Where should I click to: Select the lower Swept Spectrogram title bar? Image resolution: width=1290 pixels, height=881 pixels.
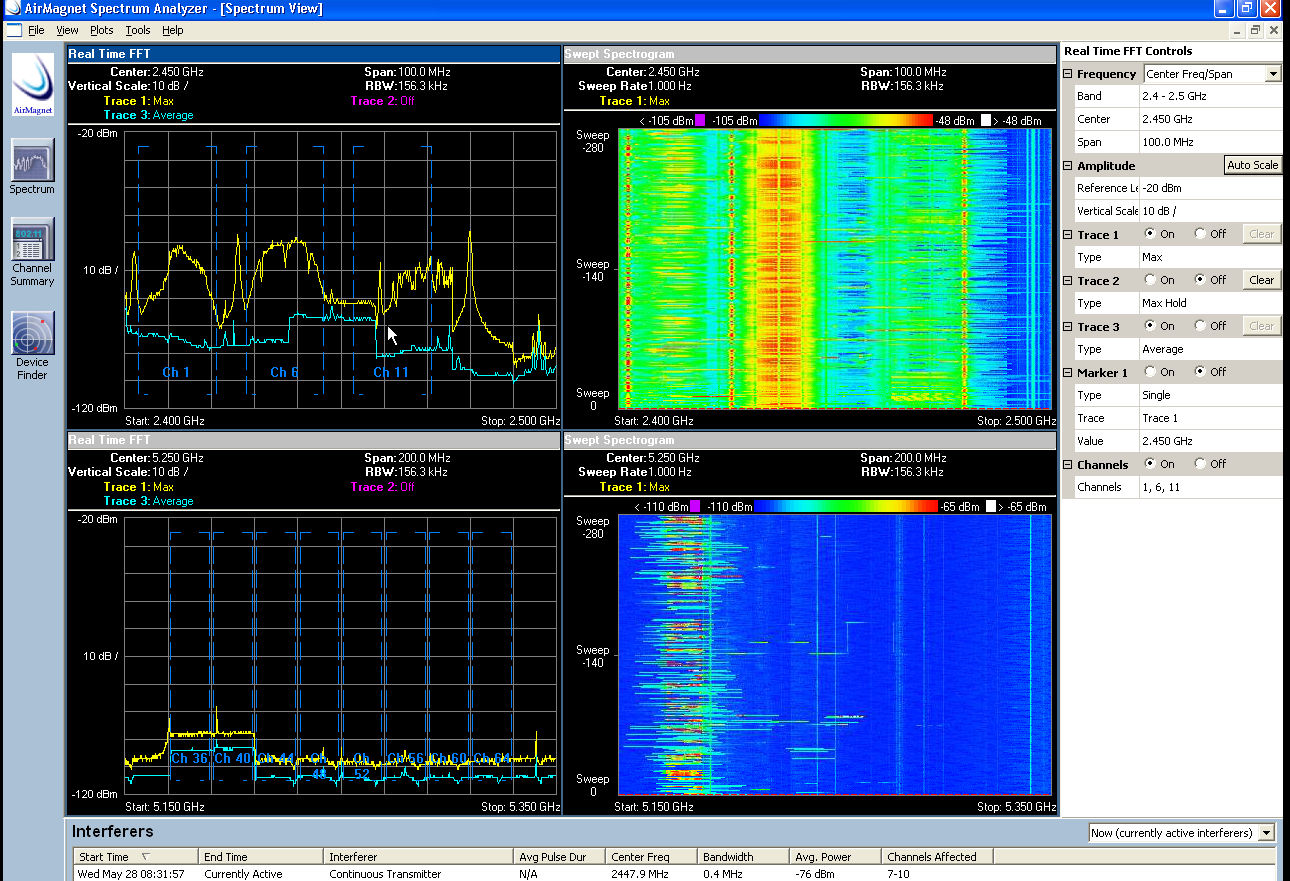(x=809, y=440)
